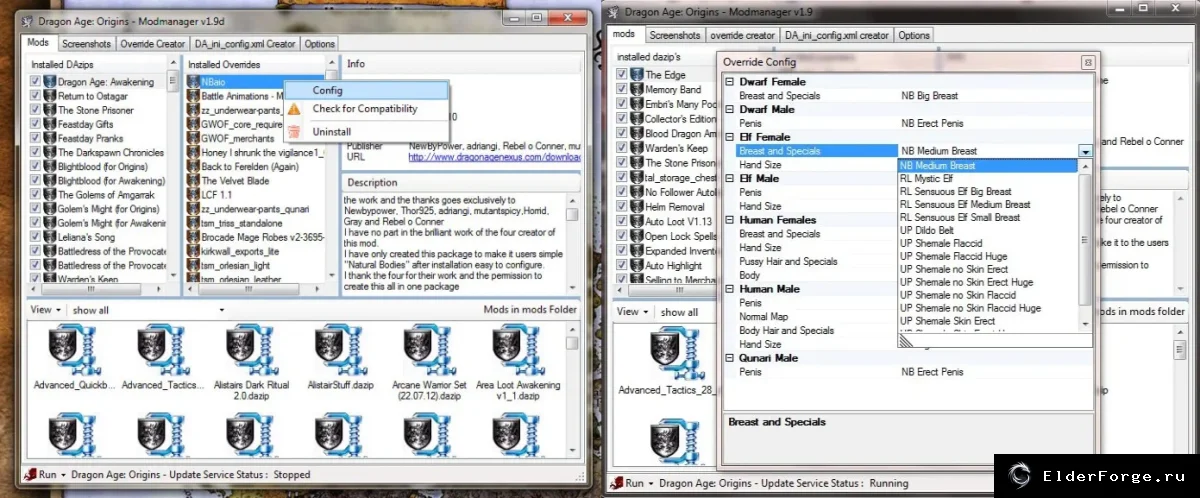Toggle the tal_storage_chest checkbox
Image resolution: width=1200 pixels, height=498 pixels.
coord(623,177)
